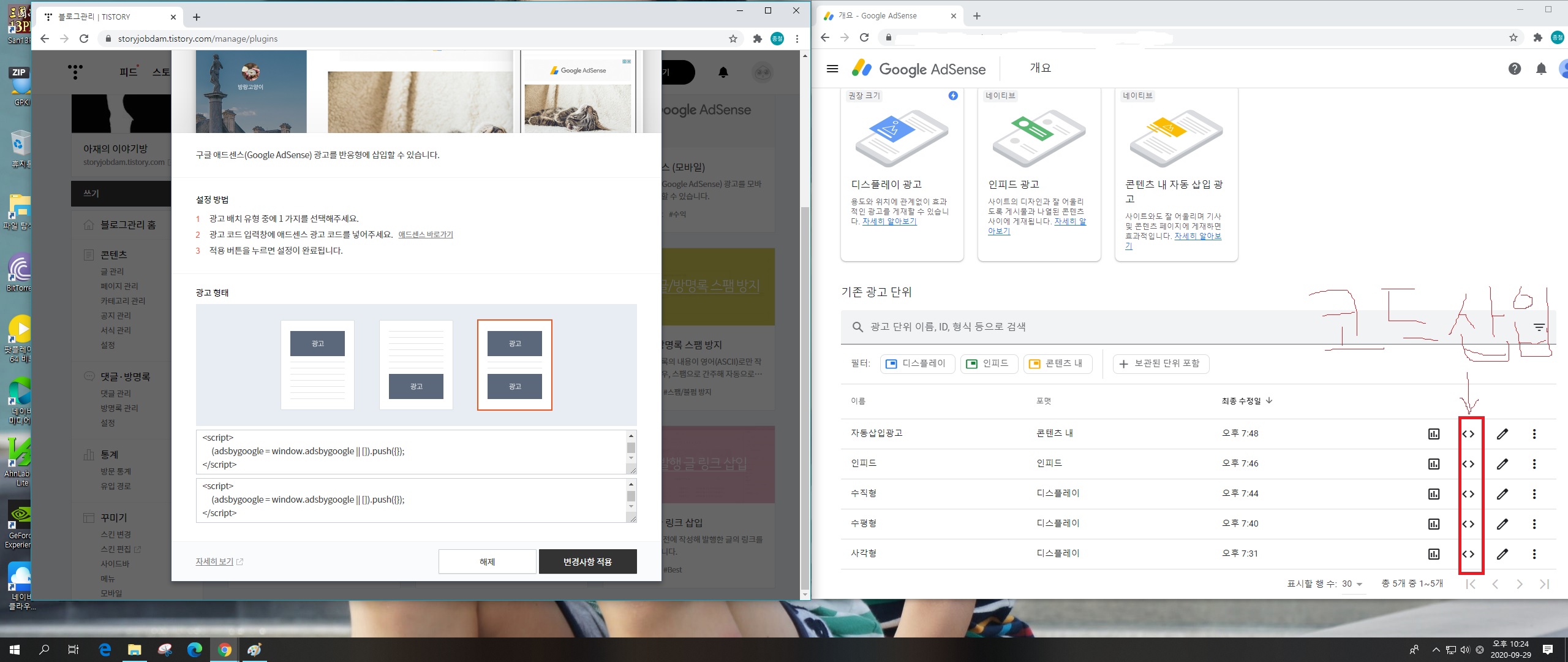Go to next page of ad units
Viewport: 1568px width, 662px height.
click(x=1520, y=584)
